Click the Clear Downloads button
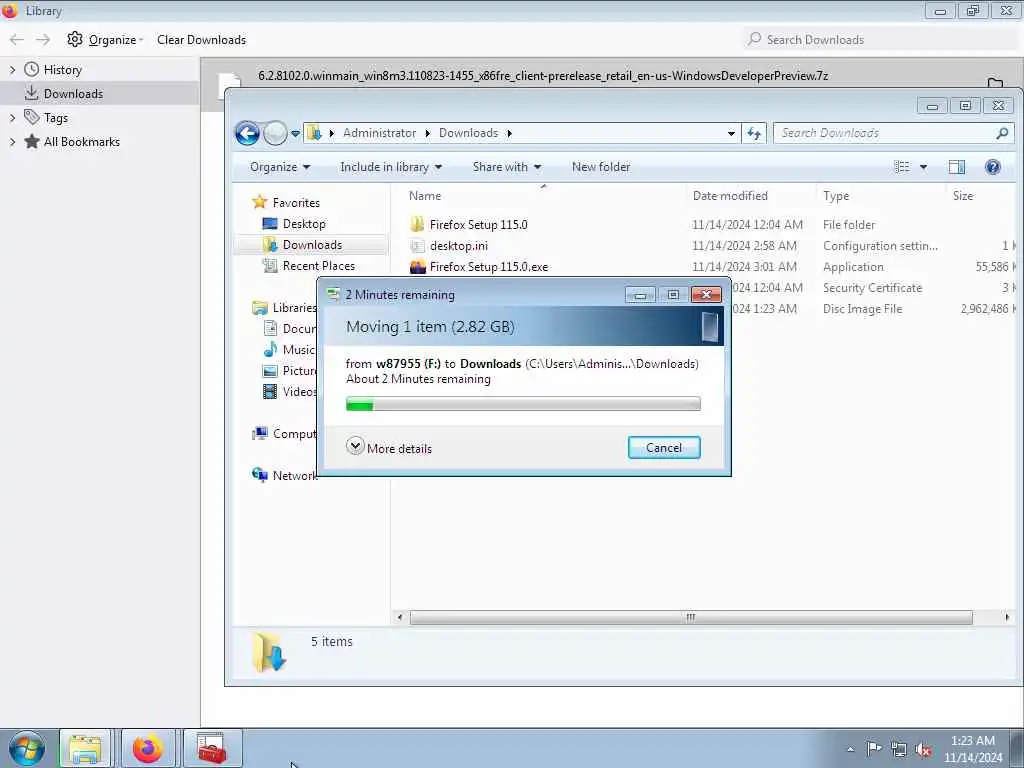Screen dimensions: 1024x768 click(201, 40)
